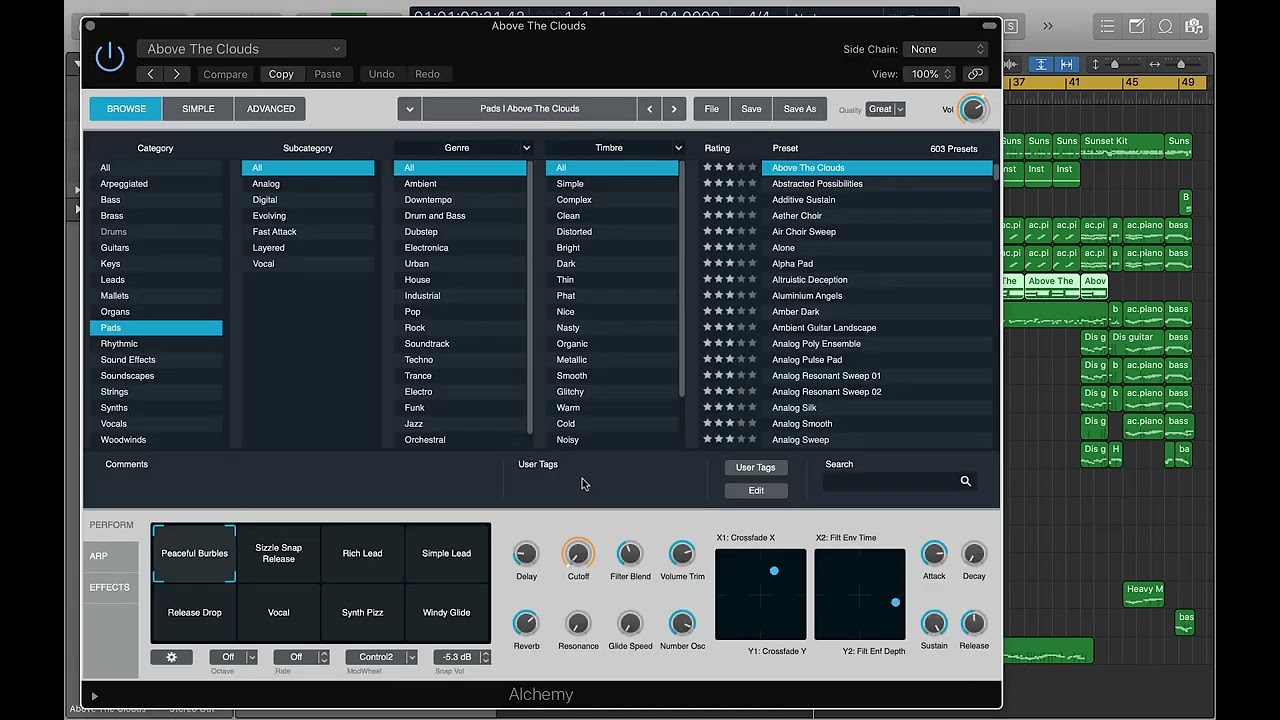Open the EFFECTS section tab
Viewport: 1280px width, 720px height.
click(x=109, y=587)
